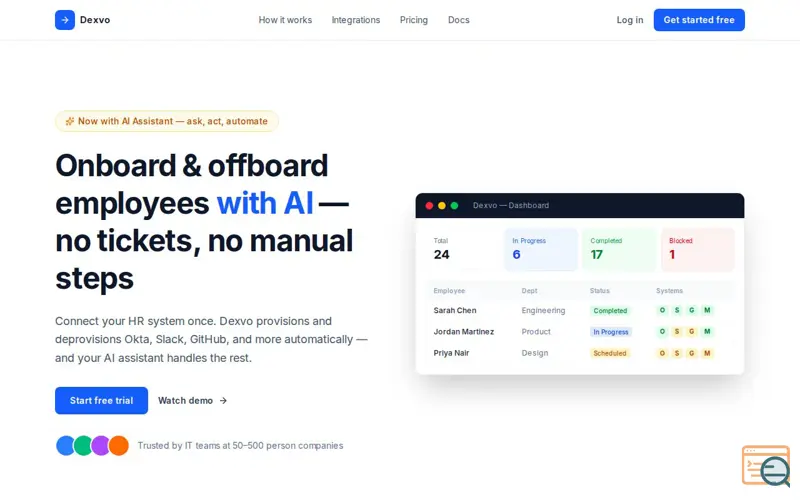Click the Dexvo brand name

coord(95,20)
